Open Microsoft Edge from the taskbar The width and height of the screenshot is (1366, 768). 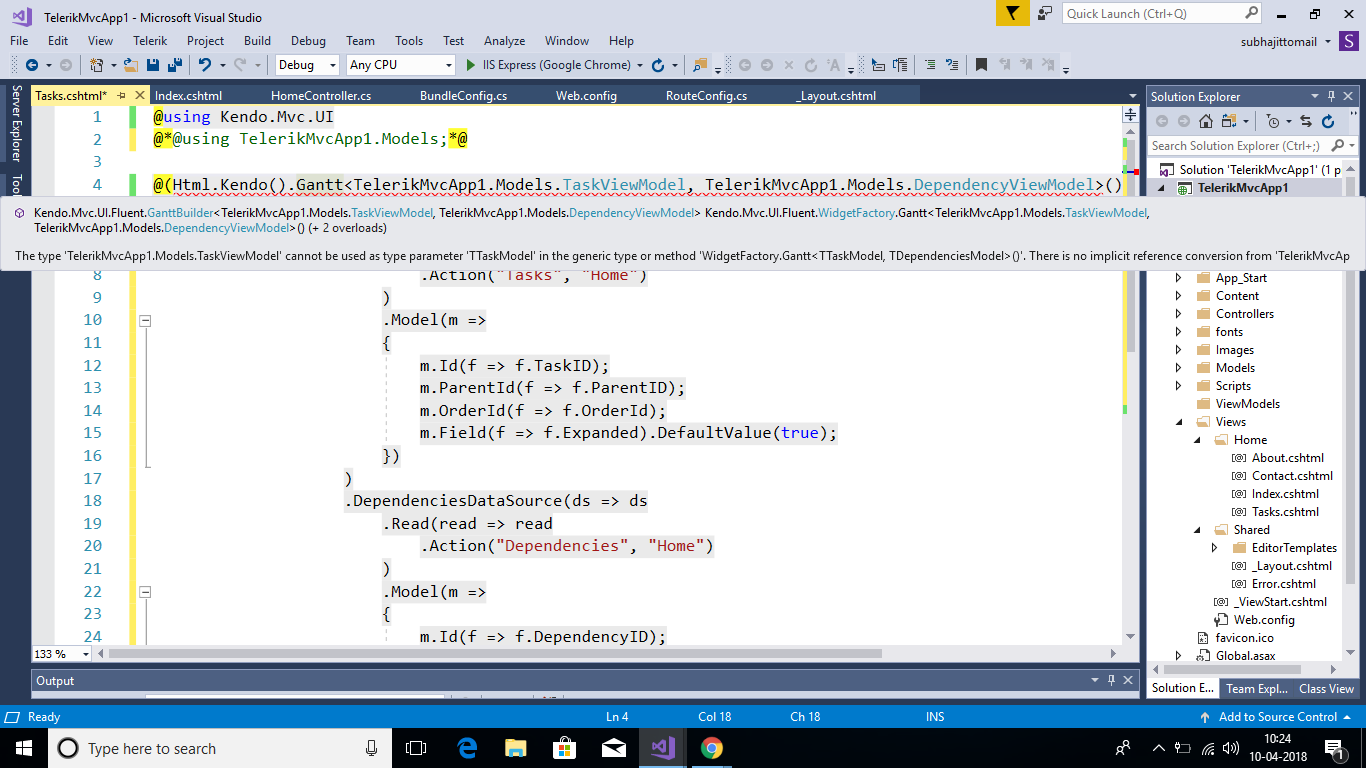click(467, 748)
